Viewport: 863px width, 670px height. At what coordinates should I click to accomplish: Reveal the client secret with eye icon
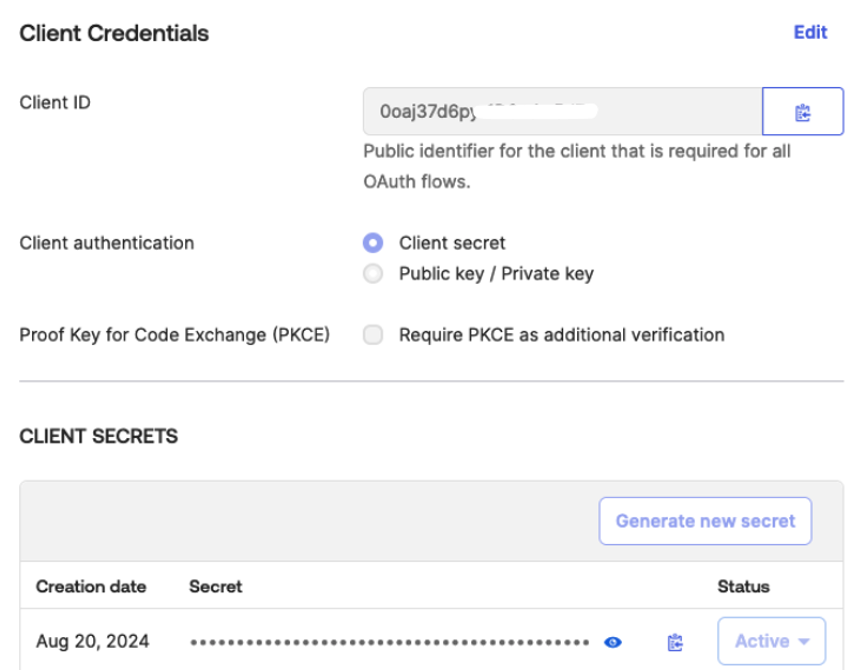click(x=614, y=642)
